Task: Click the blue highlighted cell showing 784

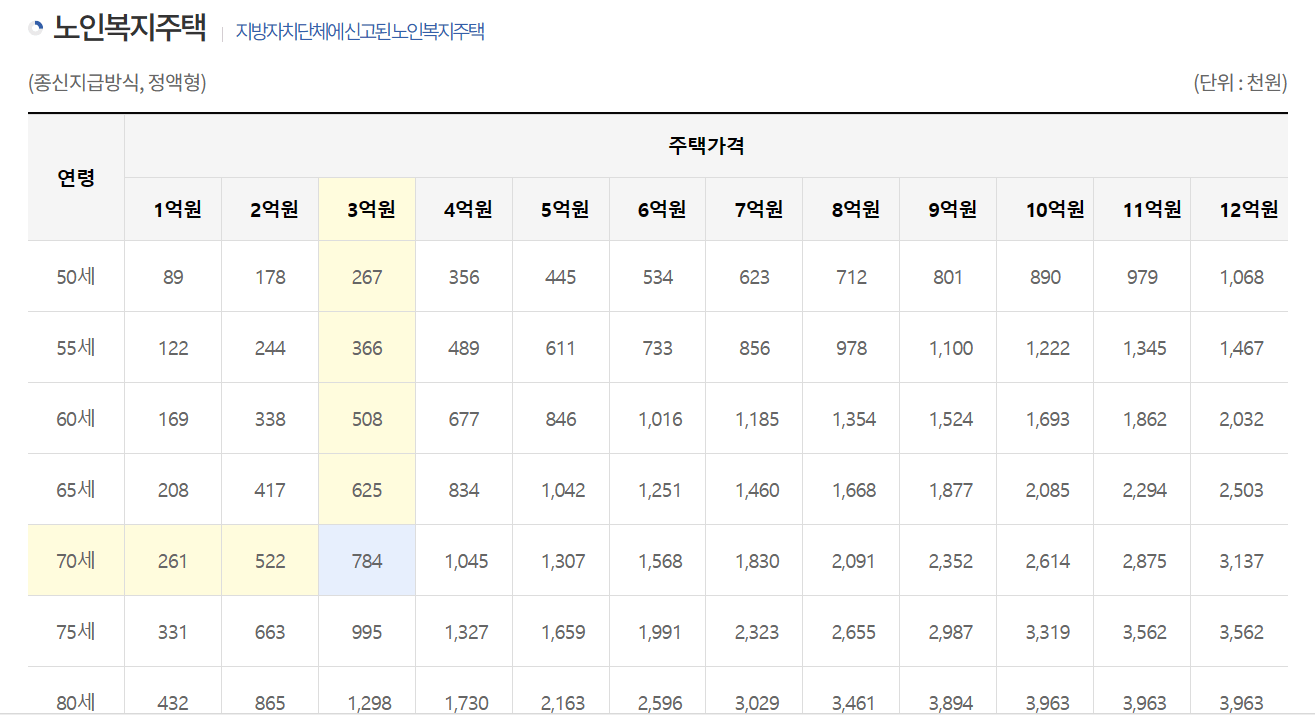Action: (366, 562)
